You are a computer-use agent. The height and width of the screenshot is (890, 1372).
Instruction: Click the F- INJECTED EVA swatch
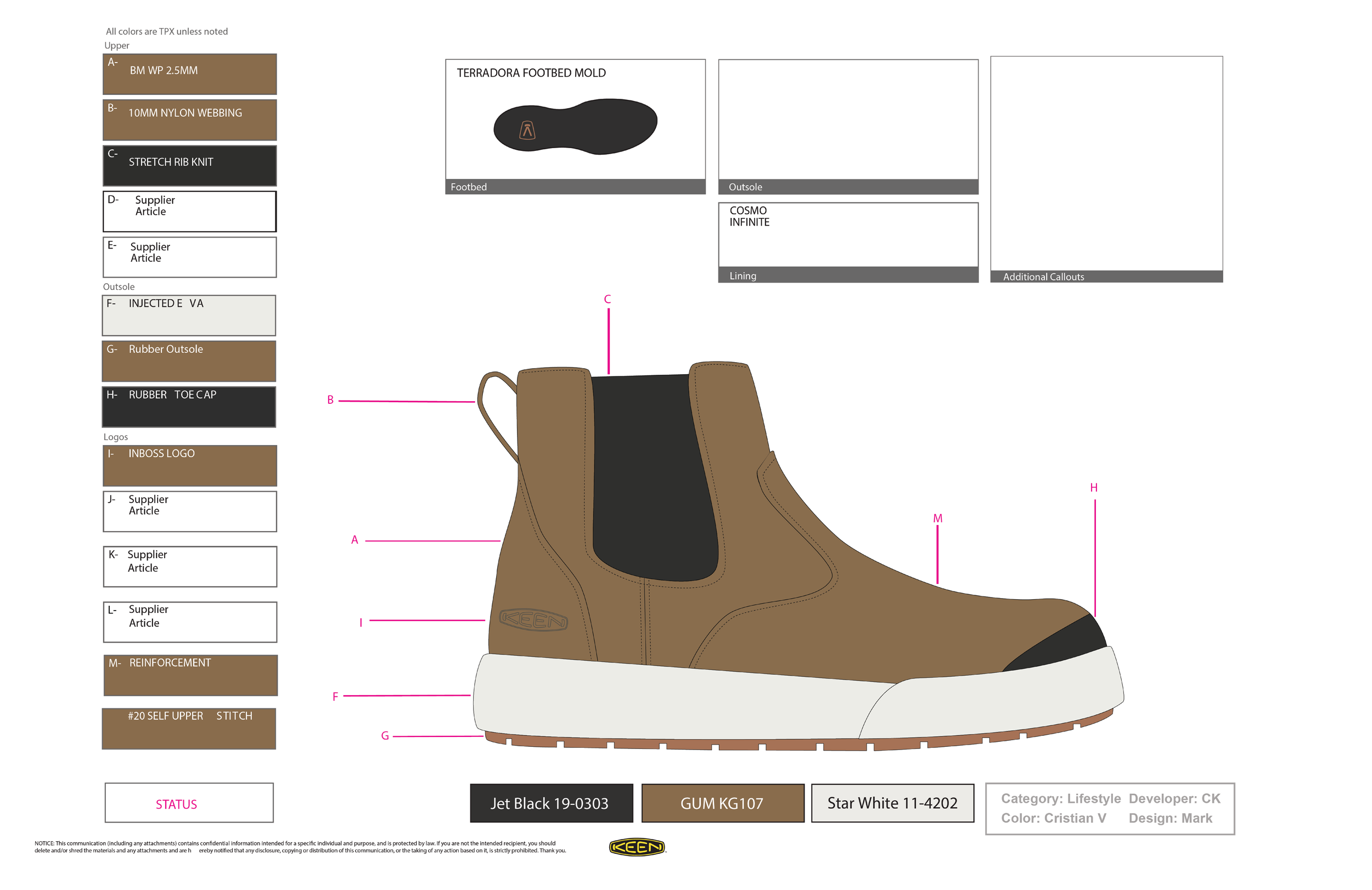(x=189, y=316)
